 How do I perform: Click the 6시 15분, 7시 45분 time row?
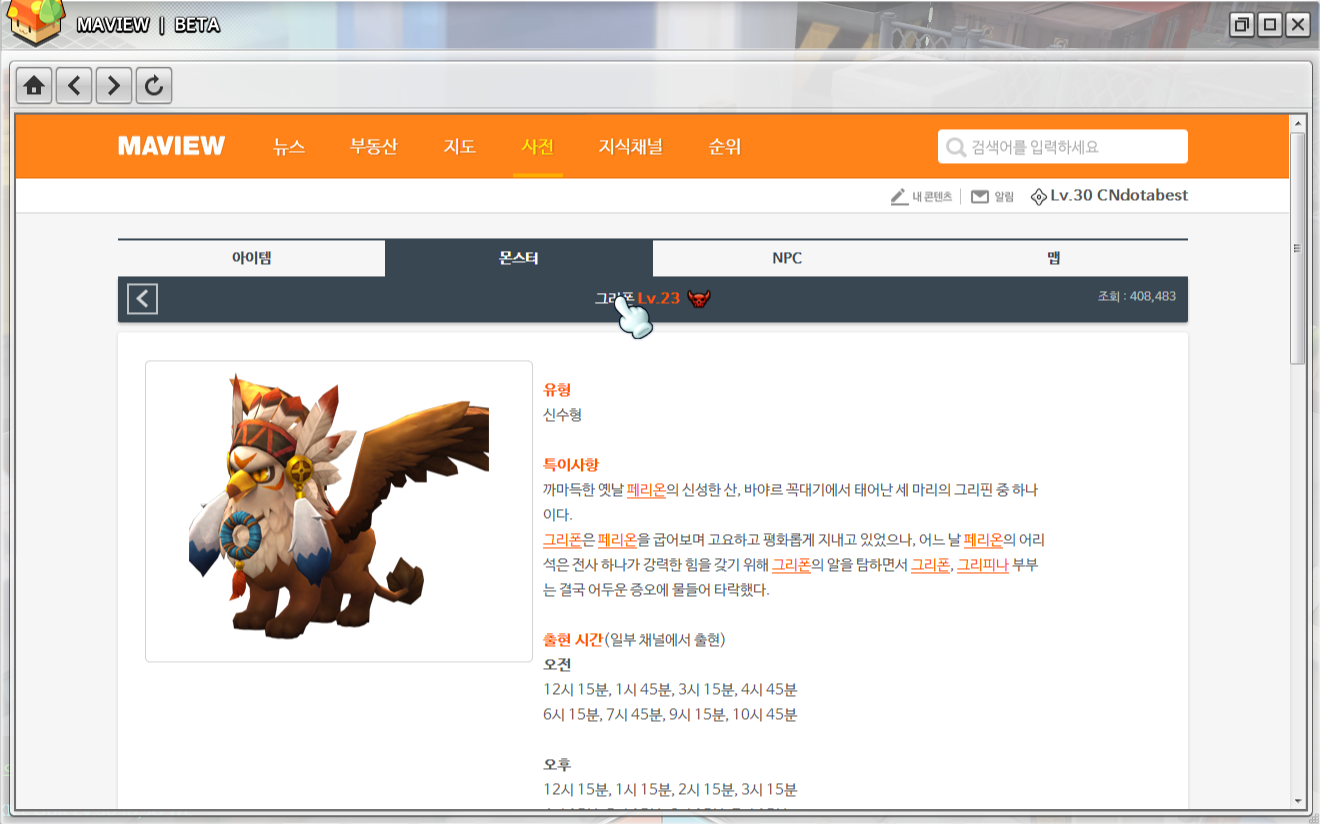[x=670, y=715]
